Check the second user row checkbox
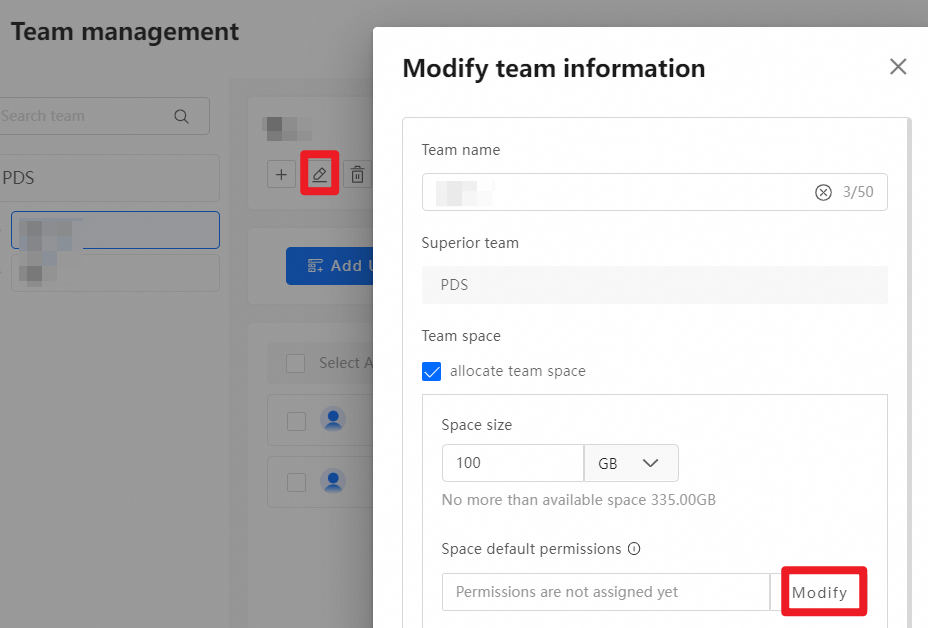This screenshot has width=928, height=628. [296, 482]
